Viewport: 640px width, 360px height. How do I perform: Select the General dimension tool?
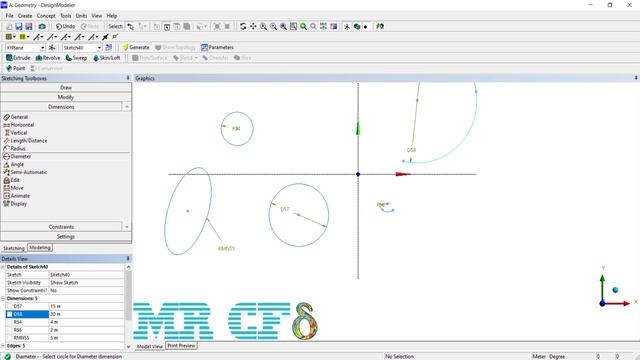coord(16,117)
